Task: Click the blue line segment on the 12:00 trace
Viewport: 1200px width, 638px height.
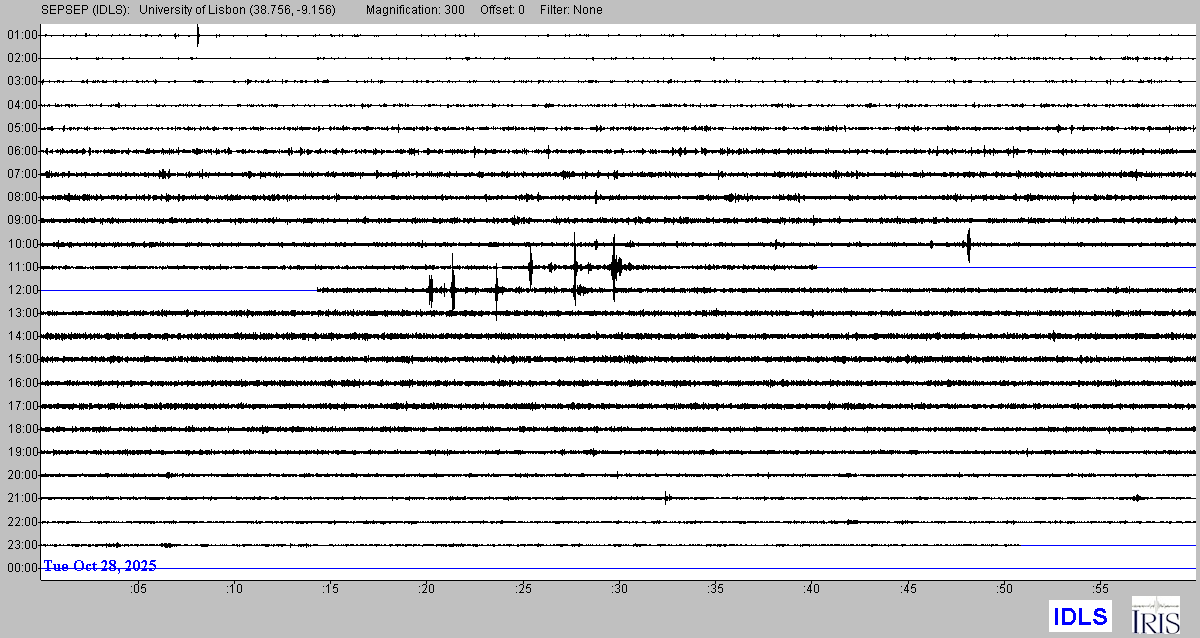Action: 180,290
